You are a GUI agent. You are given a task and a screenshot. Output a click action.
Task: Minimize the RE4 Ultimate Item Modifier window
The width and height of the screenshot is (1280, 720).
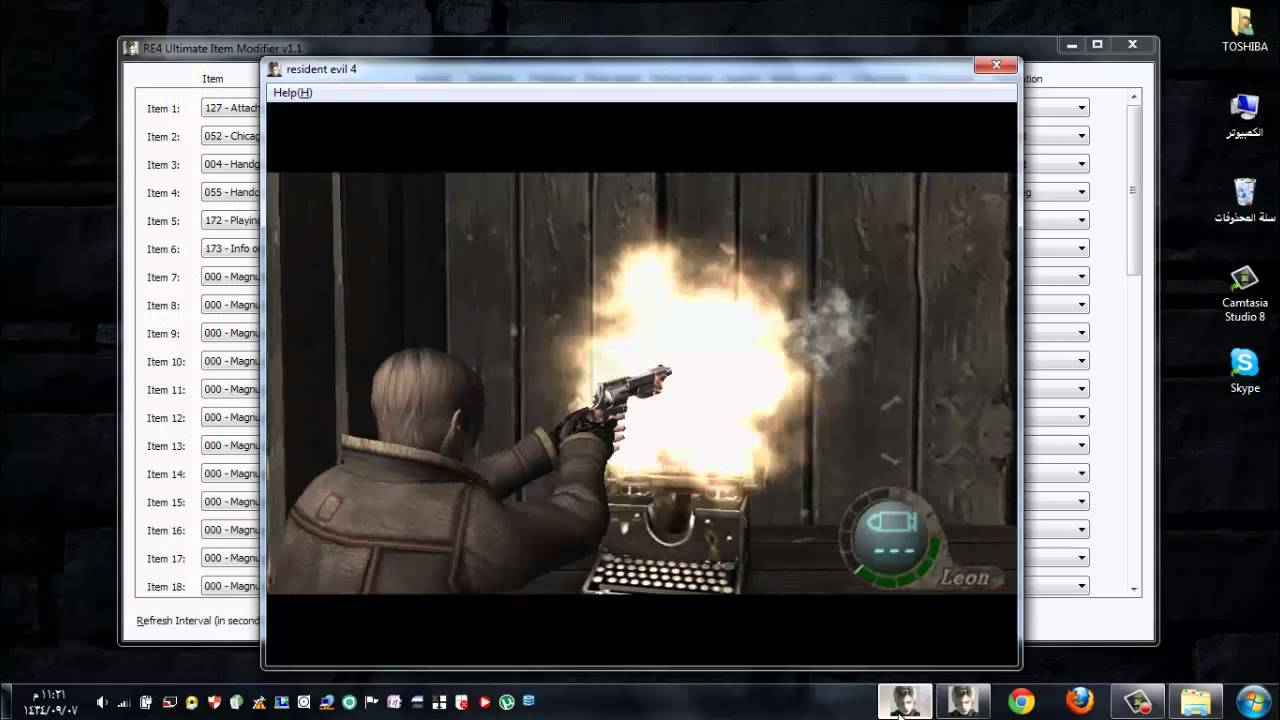1072,45
